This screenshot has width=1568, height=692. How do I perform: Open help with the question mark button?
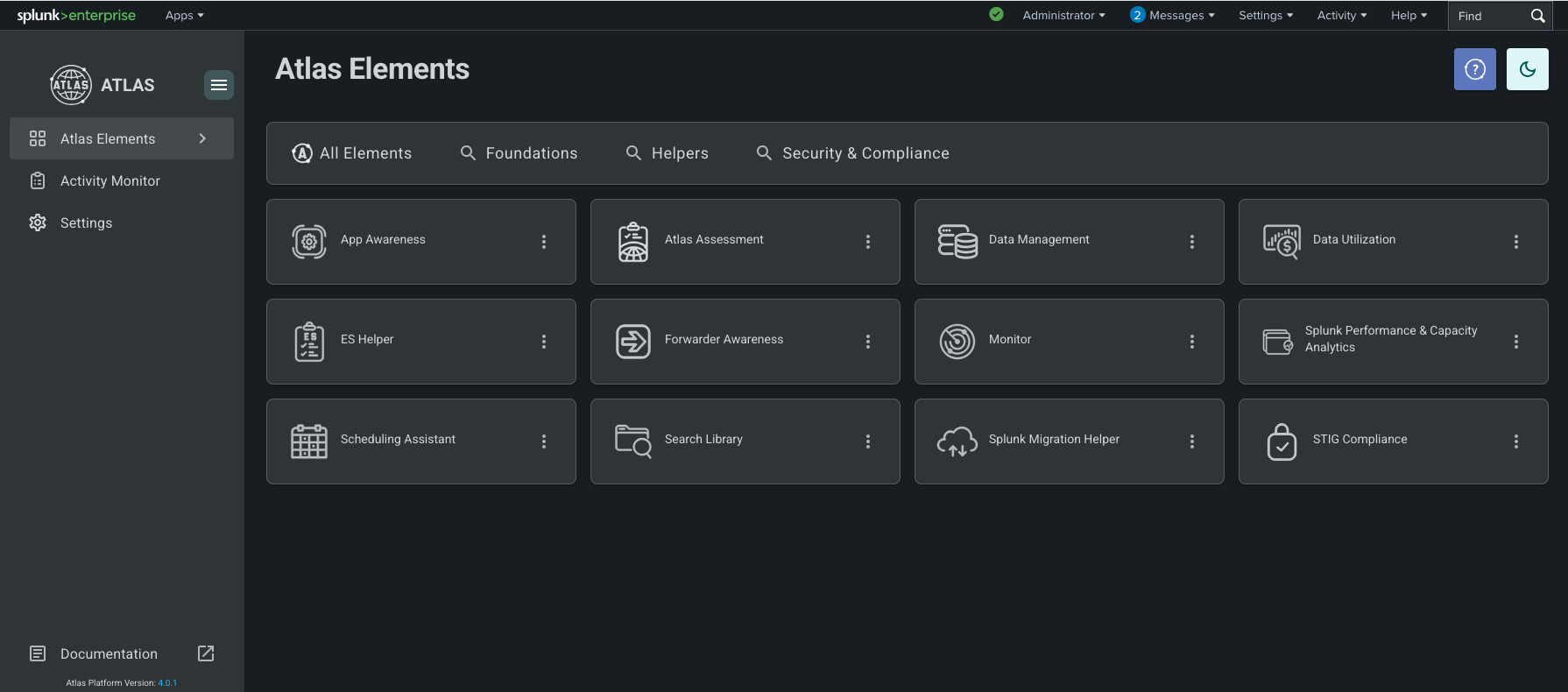[x=1475, y=69]
